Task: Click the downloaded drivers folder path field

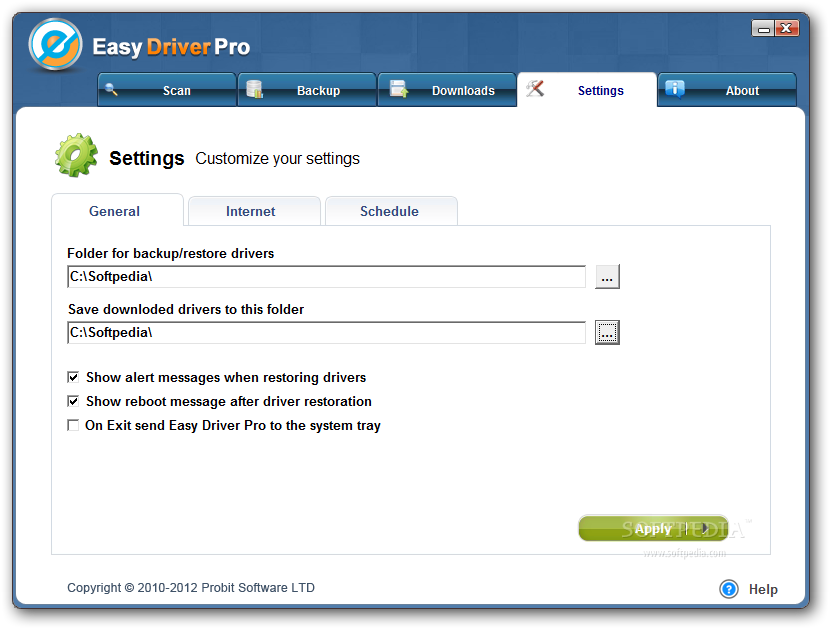Action: click(x=327, y=333)
